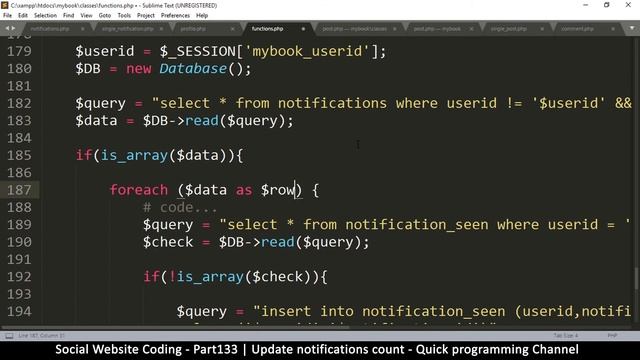The image size is (640, 360).
Task: Click is_array on line 185
Action: [134, 156]
